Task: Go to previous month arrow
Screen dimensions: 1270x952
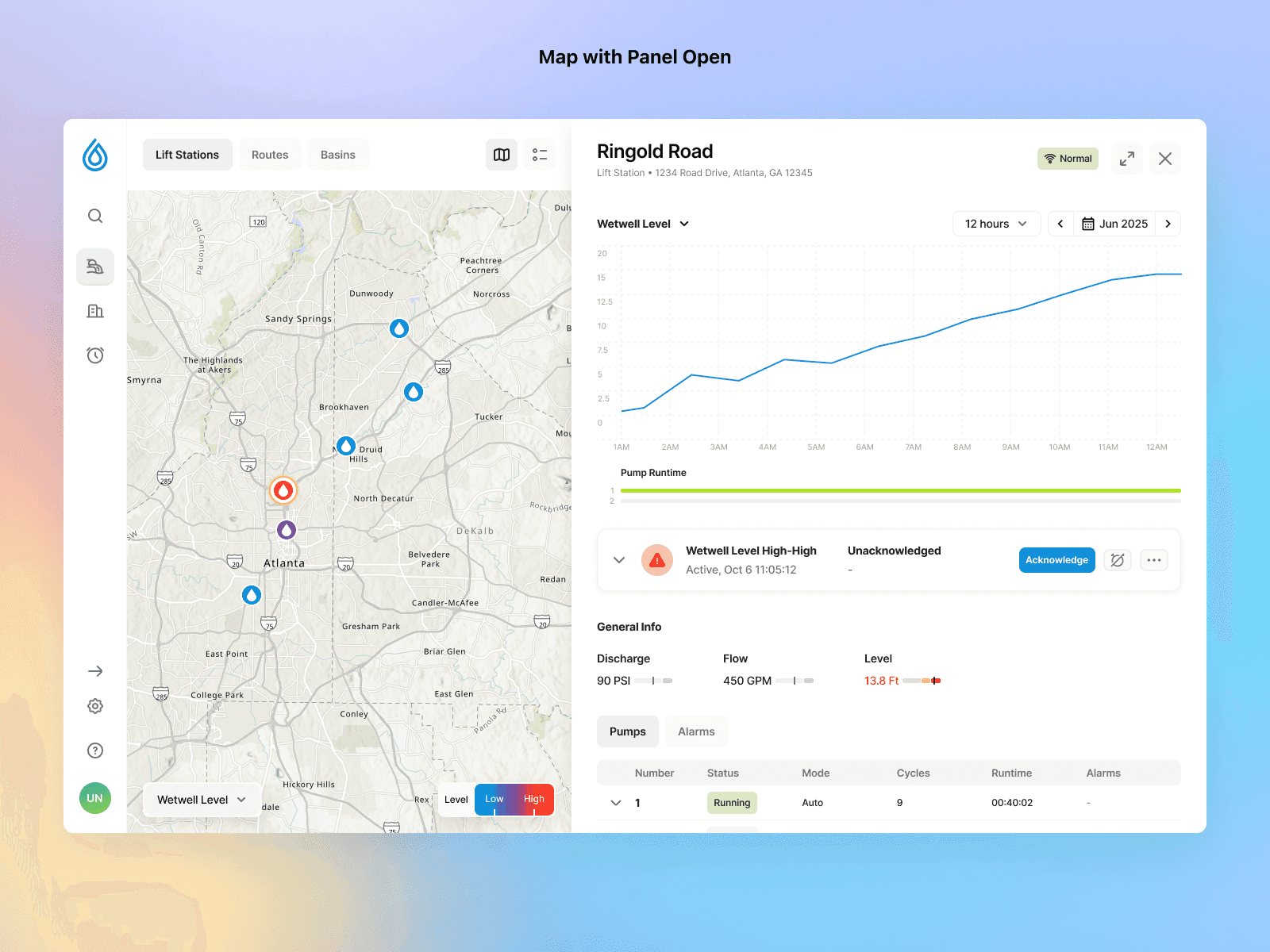Action: pos(1060,224)
